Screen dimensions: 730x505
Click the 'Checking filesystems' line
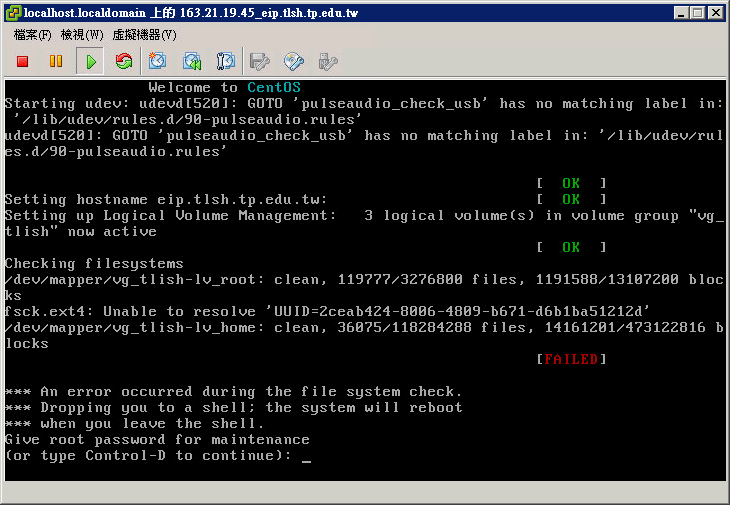point(95,264)
